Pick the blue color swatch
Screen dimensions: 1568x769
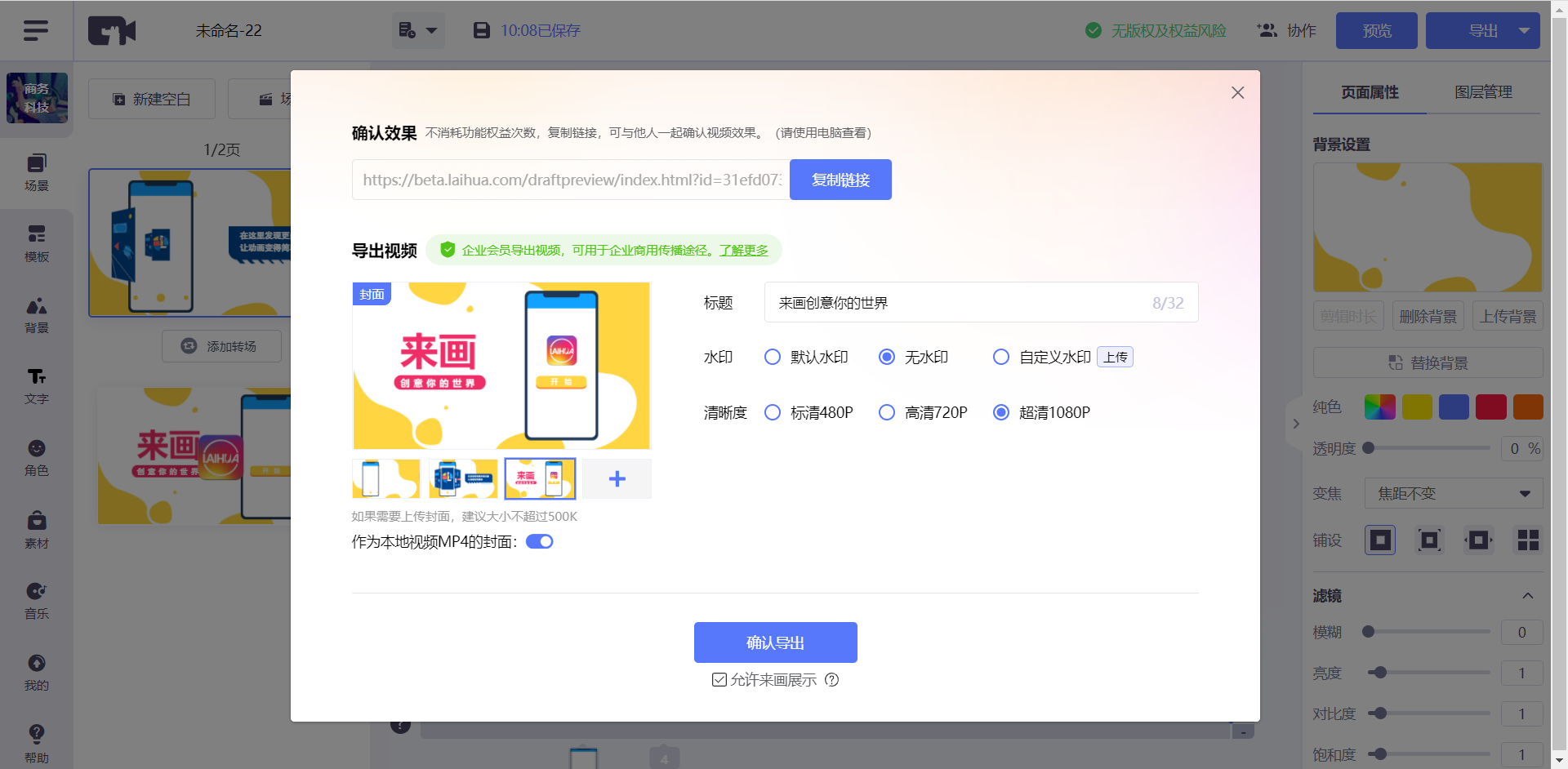tap(1454, 407)
